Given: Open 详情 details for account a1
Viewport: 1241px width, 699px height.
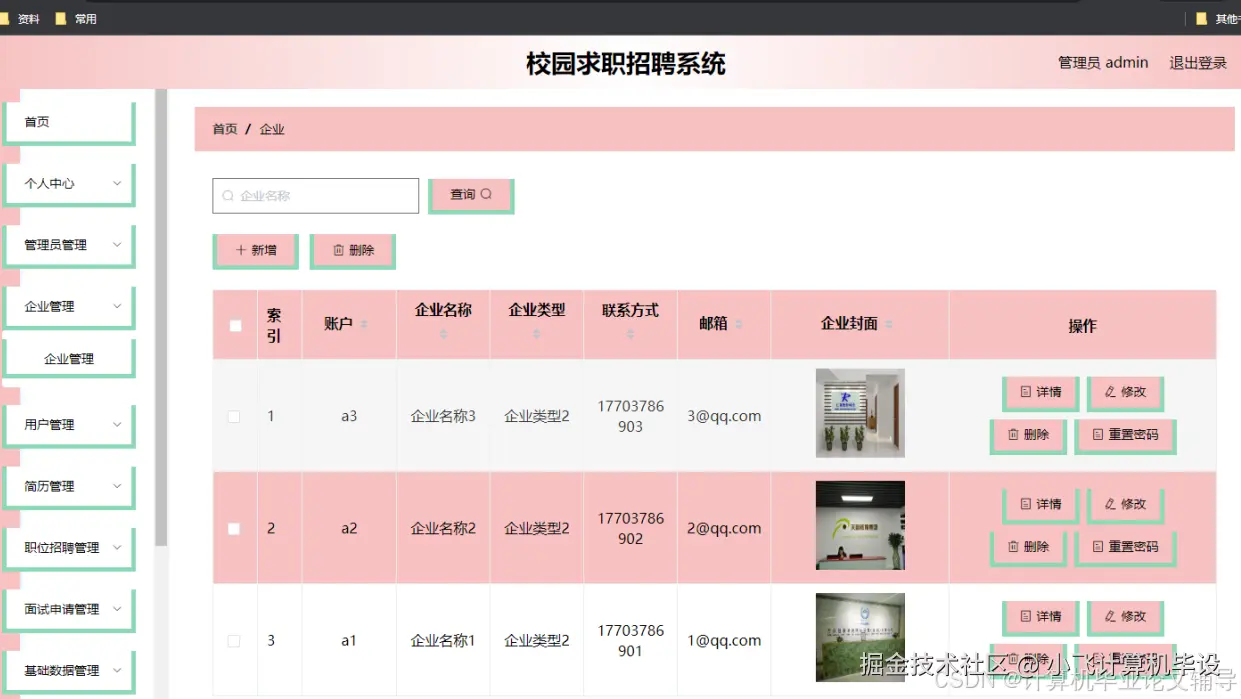Looking at the screenshot, I should coord(1040,617).
